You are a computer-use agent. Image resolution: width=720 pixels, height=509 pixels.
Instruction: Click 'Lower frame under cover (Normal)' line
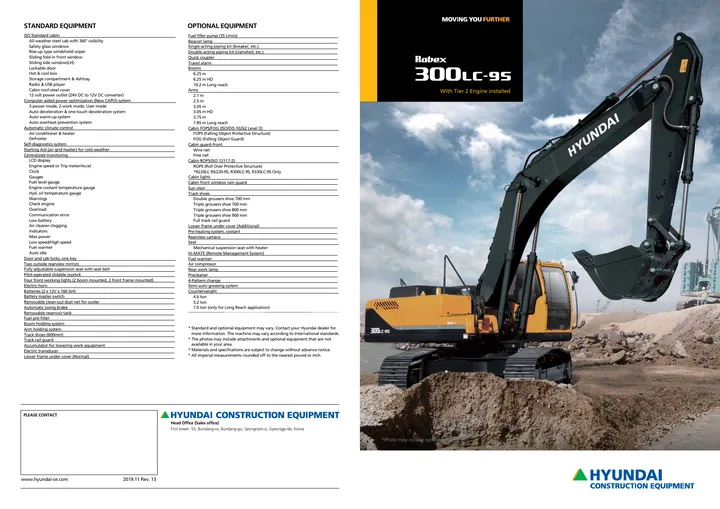56,356
